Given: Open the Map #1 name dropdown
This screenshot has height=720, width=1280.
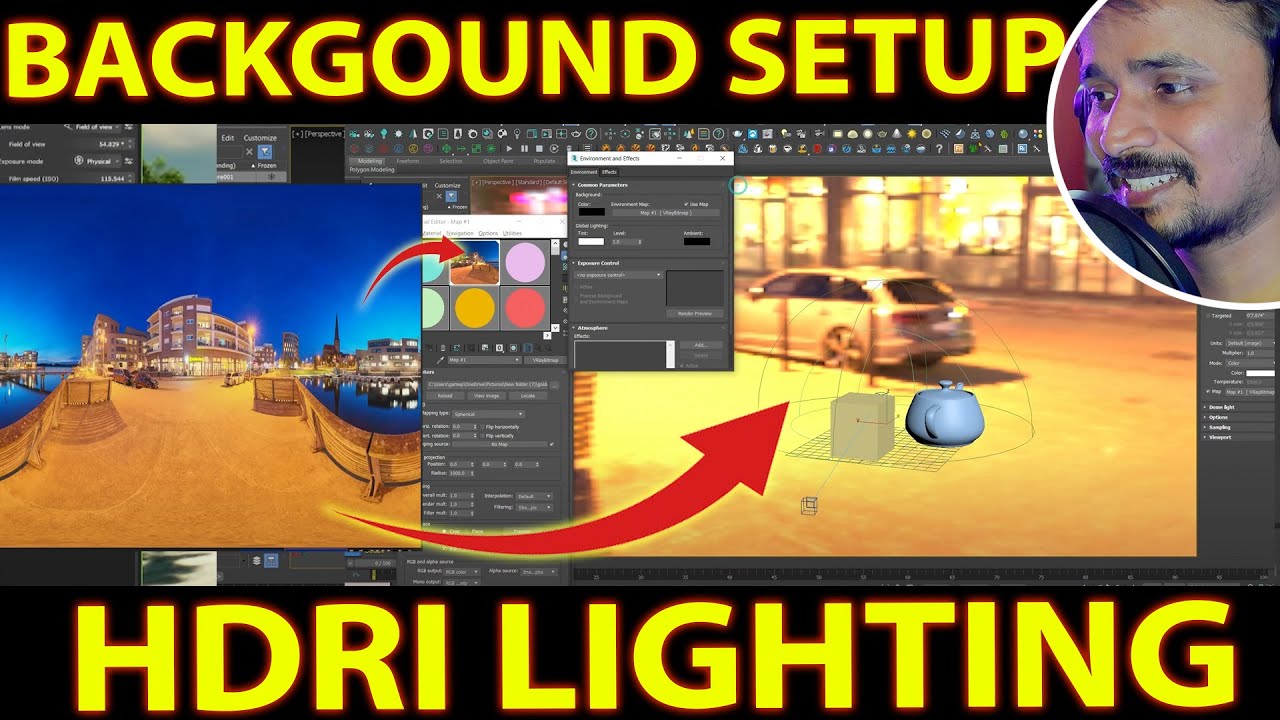Looking at the screenshot, I should coord(484,360).
